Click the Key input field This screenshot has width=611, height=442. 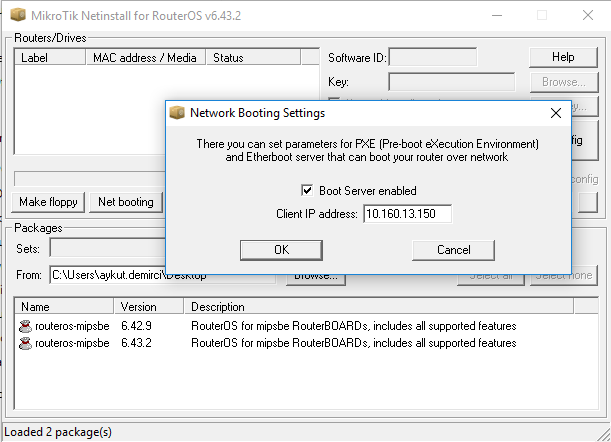click(452, 82)
